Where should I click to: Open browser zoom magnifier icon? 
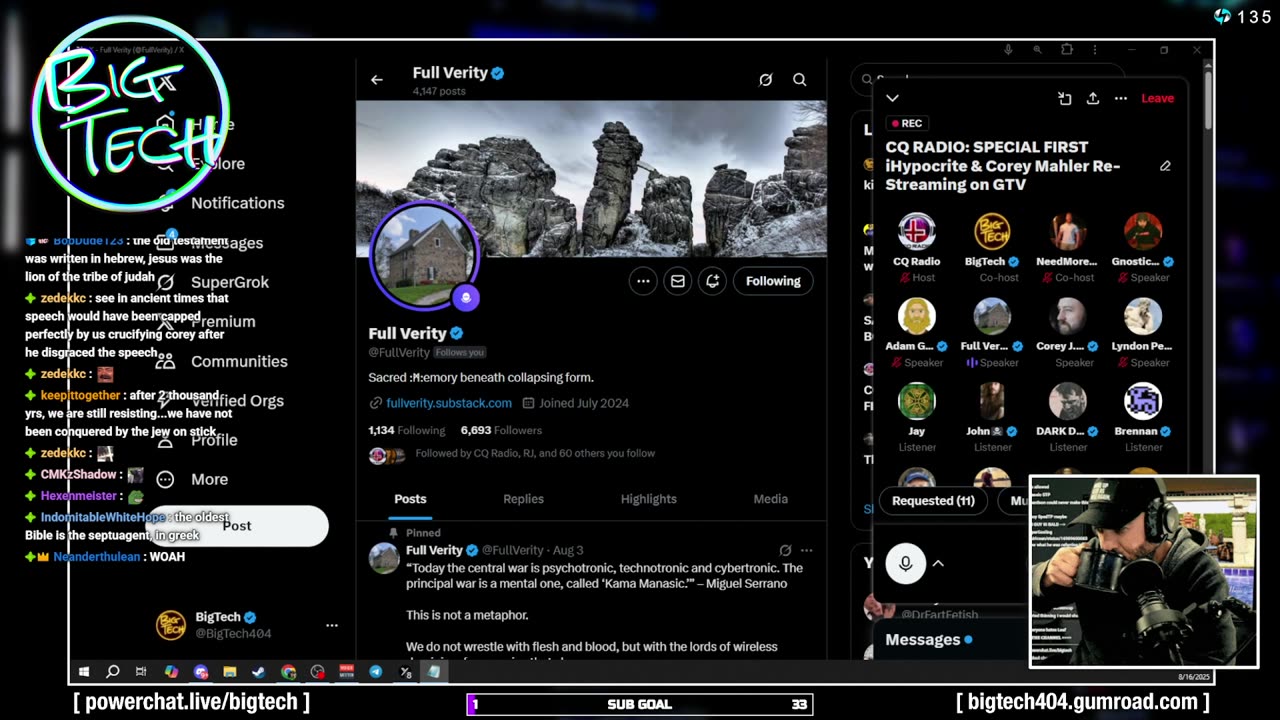tap(1037, 49)
